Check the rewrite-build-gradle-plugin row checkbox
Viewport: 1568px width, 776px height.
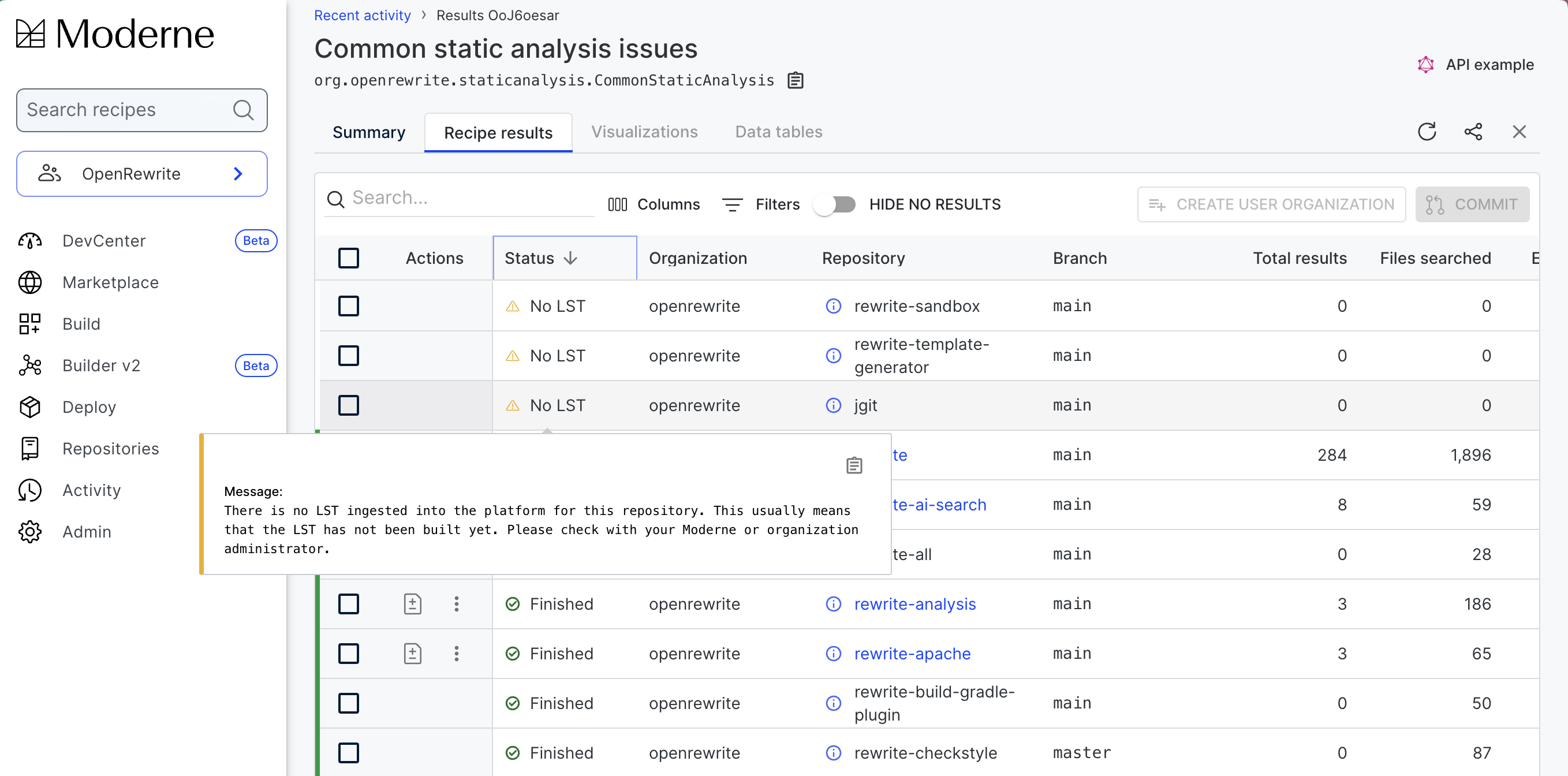coord(349,704)
